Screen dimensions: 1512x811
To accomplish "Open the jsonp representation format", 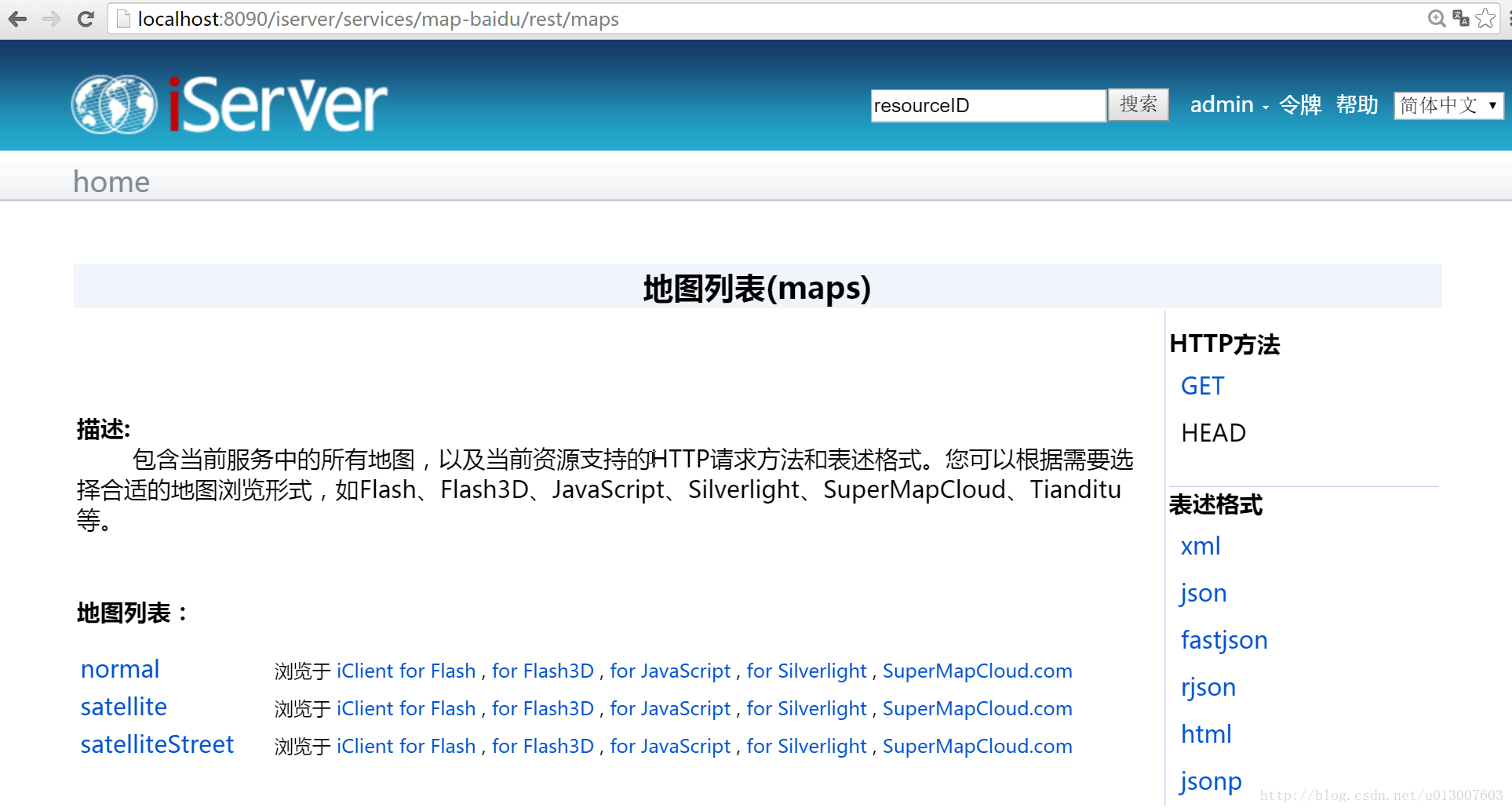I will coord(1211,782).
